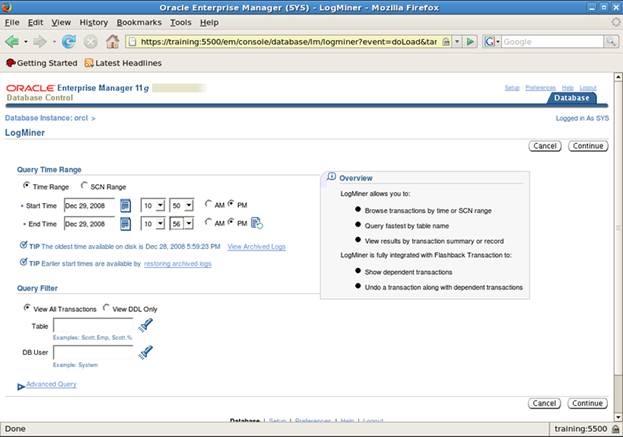Image resolution: width=623 pixels, height=437 pixels.
Task: Open the Tools menu
Action: [181, 23]
